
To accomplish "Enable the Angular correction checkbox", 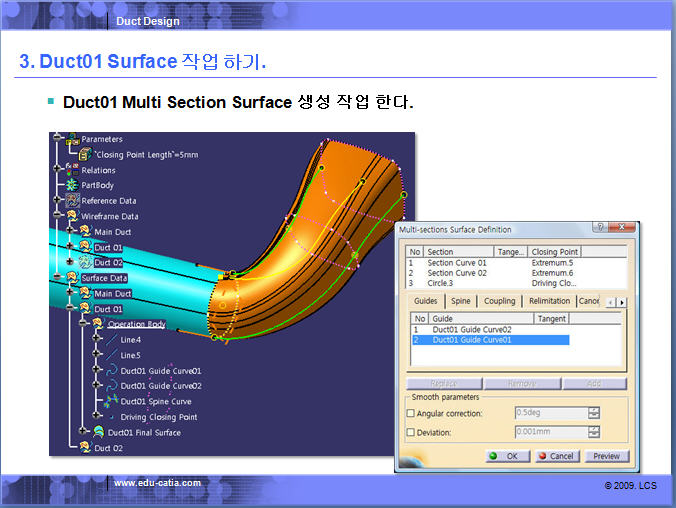I will tap(411, 413).
